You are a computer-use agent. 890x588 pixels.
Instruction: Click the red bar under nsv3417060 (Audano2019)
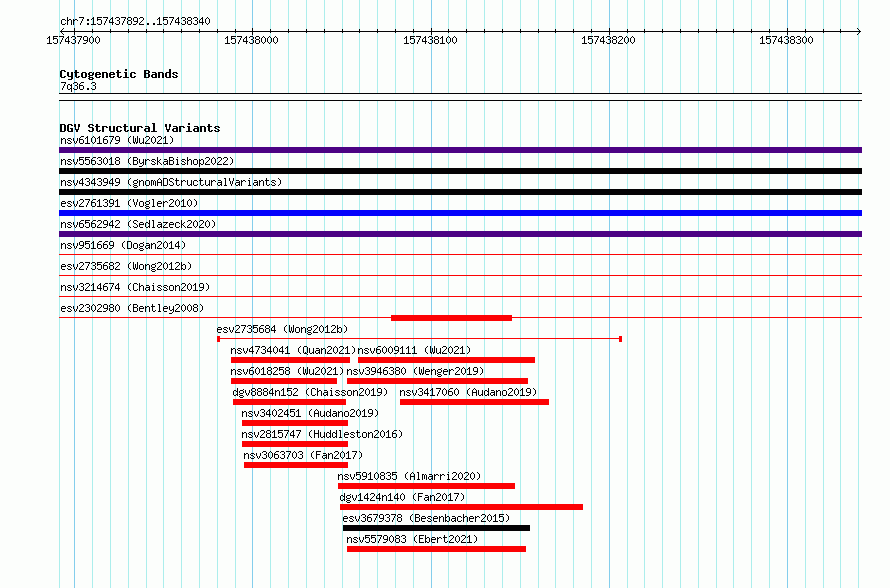(x=474, y=402)
